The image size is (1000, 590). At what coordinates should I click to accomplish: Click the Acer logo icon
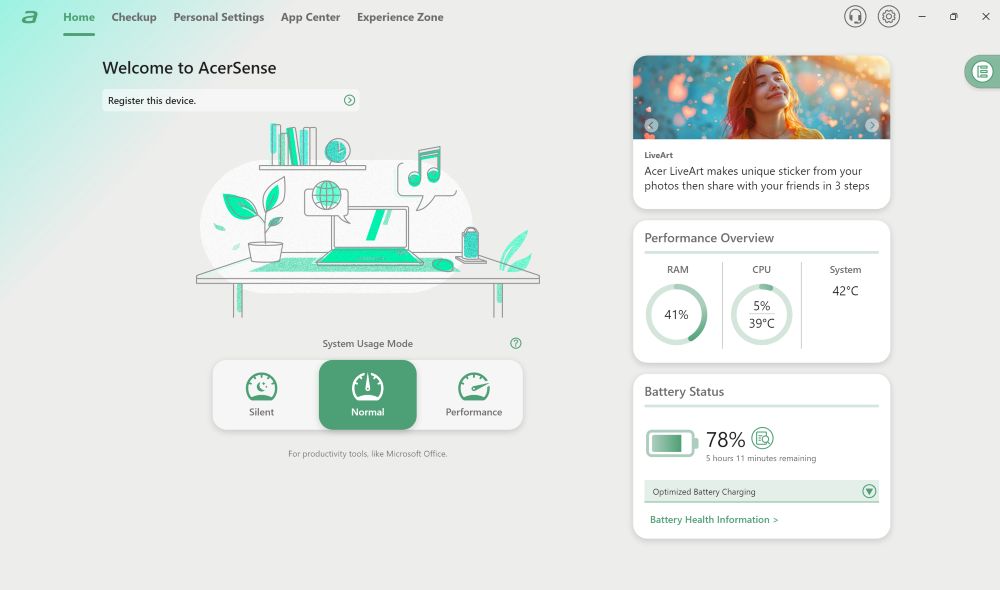(x=30, y=17)
